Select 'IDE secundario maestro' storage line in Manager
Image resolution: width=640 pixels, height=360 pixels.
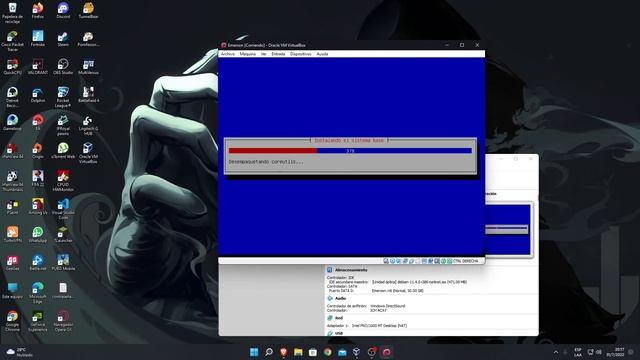(x=397, y=282)
